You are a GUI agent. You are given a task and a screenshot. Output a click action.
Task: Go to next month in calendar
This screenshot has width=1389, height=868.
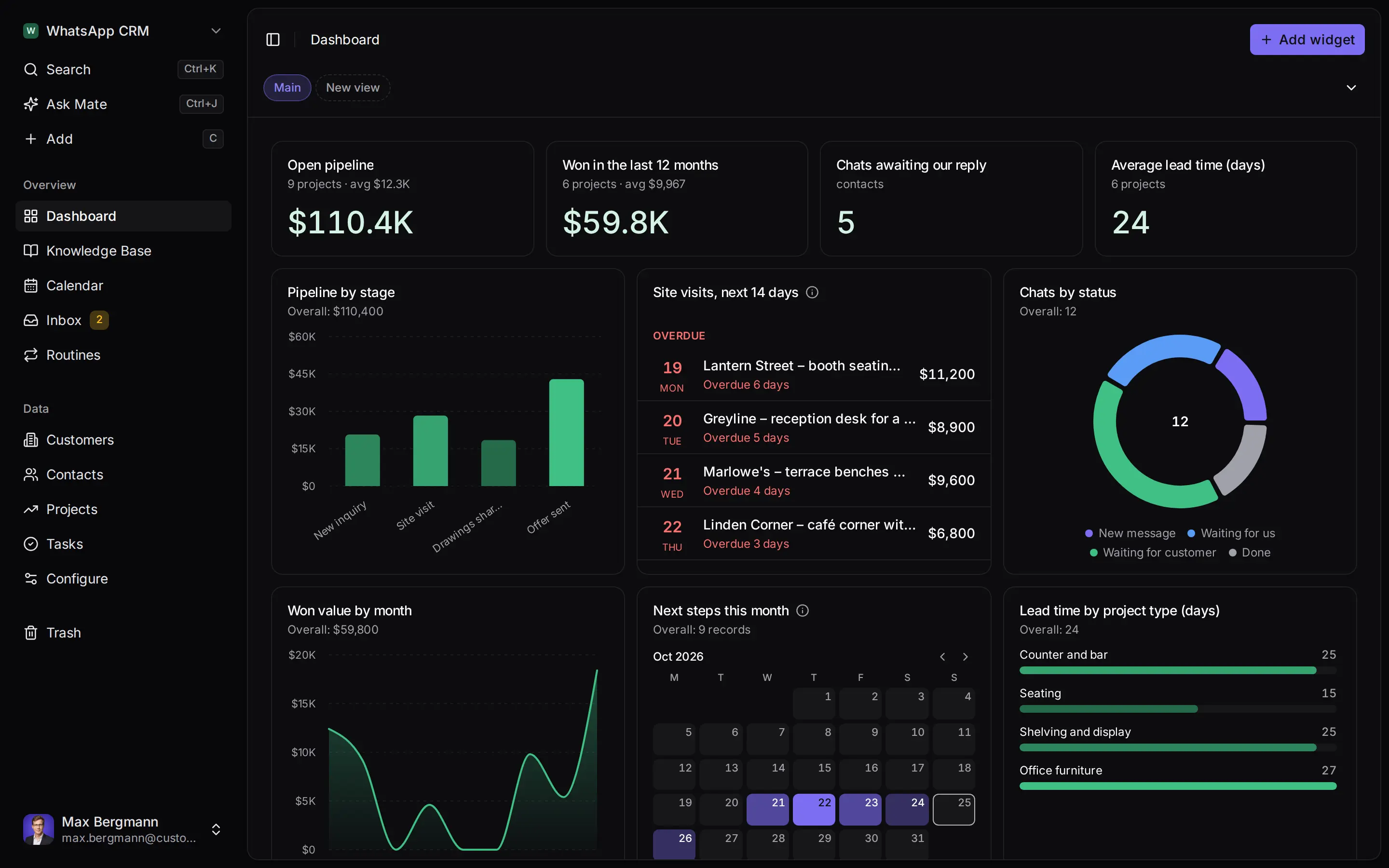click(x=966, y=657)
